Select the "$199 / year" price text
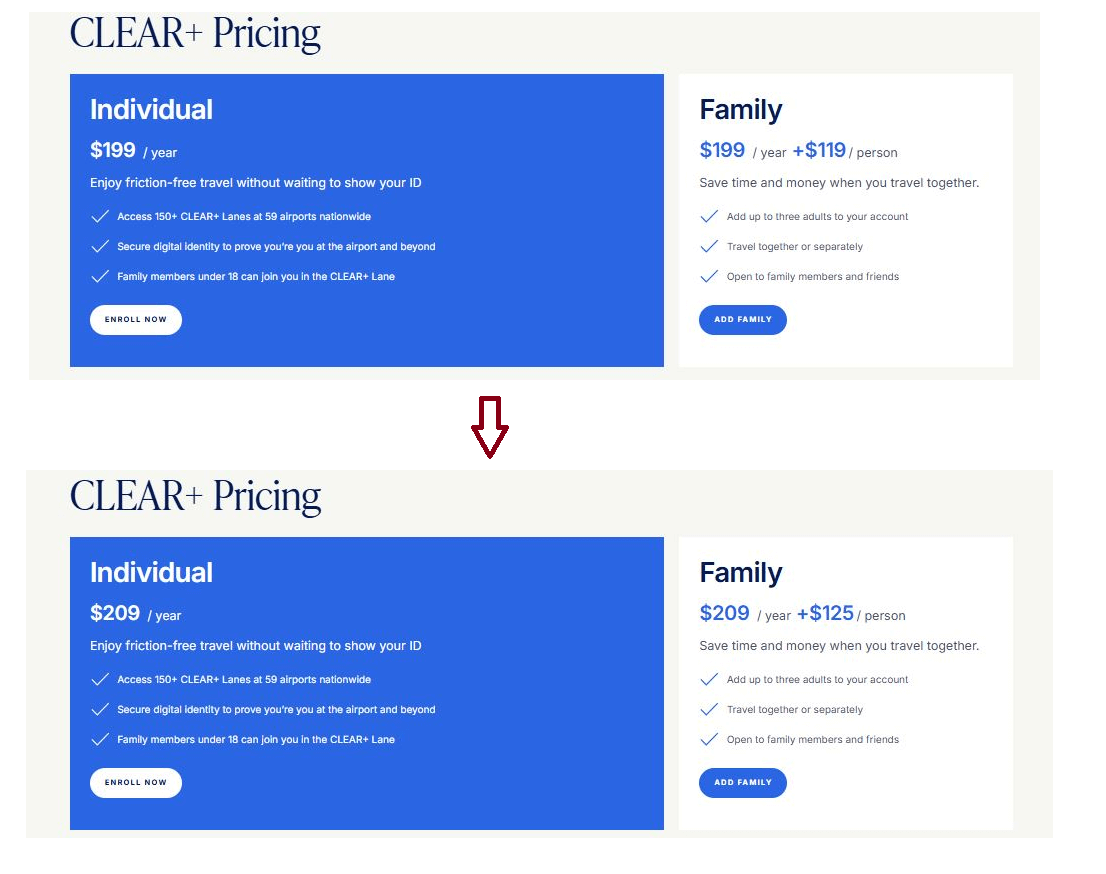 coord(128,150)
